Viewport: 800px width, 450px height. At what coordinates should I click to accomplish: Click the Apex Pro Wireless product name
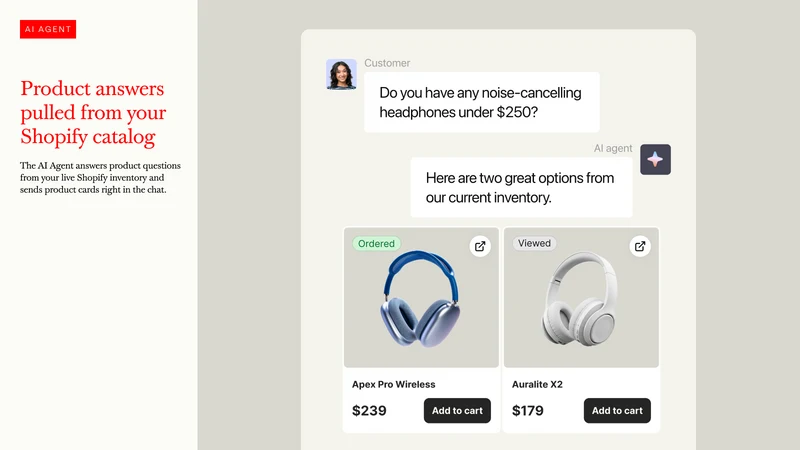393,384
